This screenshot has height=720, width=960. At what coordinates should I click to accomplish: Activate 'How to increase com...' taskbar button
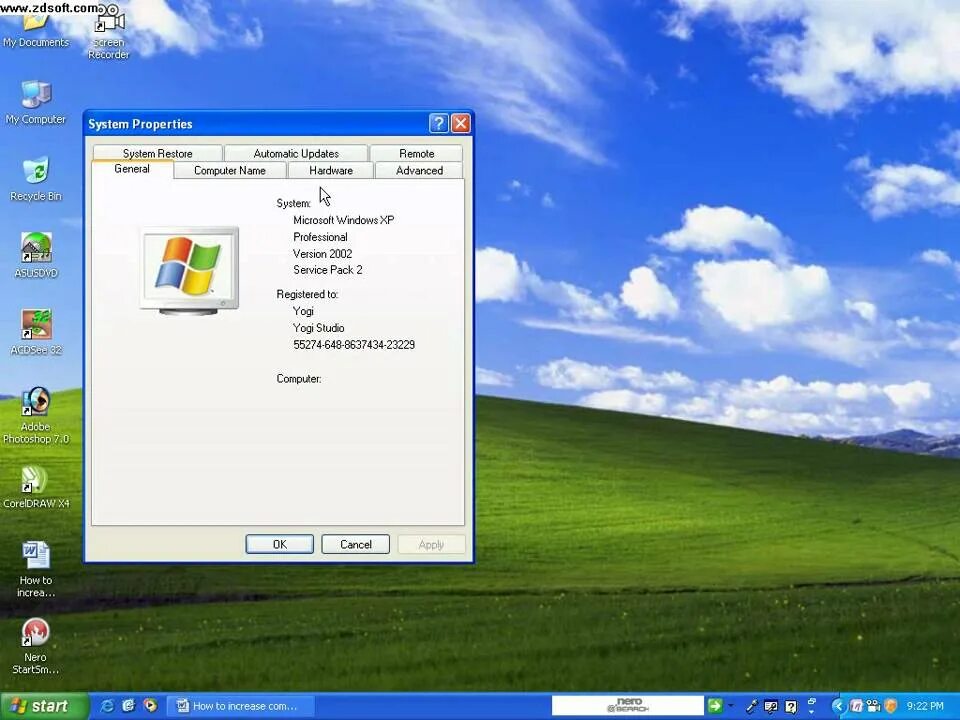point(240,706)
